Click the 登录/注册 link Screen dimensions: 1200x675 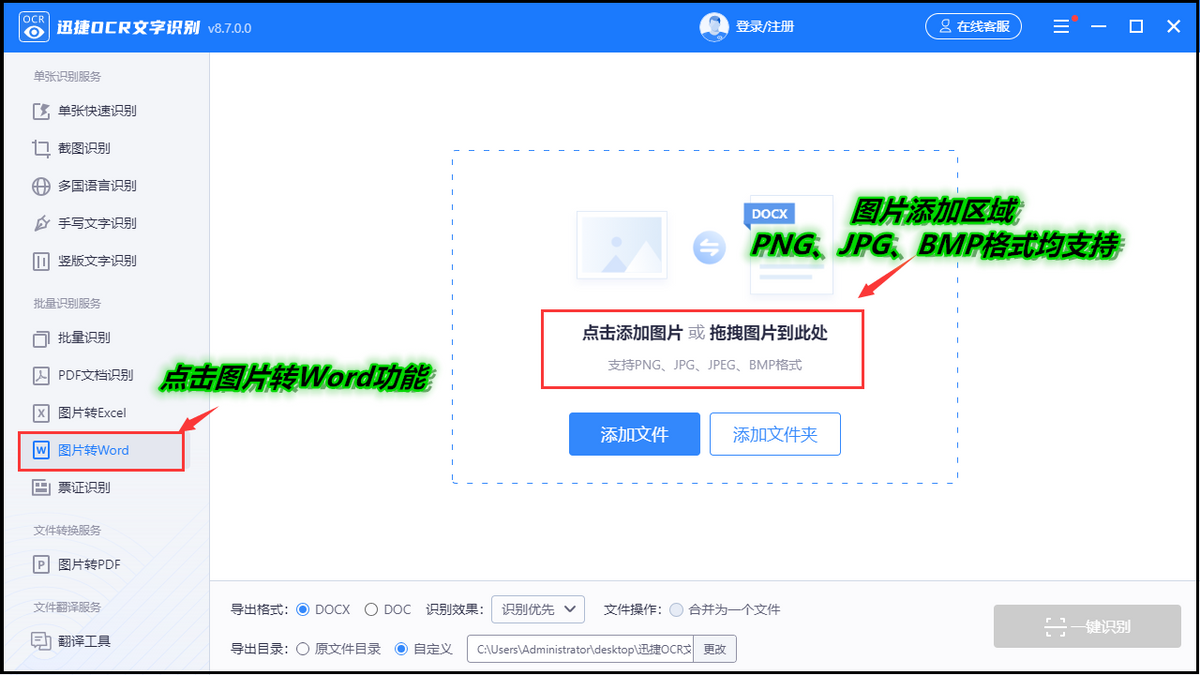tap(765, 27)
